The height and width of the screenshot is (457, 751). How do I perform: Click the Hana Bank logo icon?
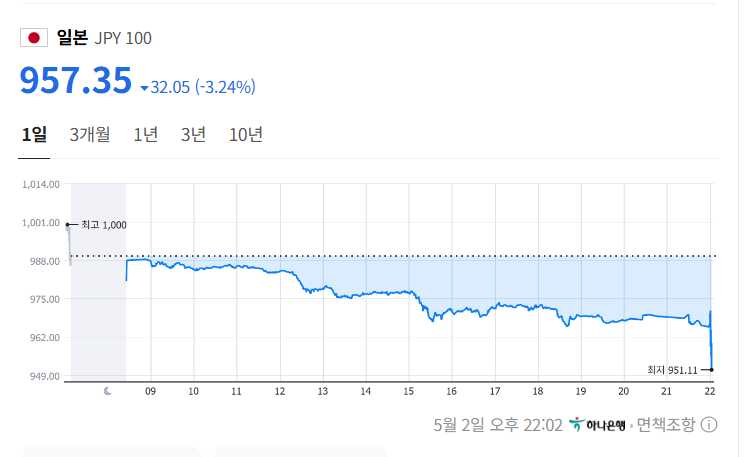tap(576, 425)
